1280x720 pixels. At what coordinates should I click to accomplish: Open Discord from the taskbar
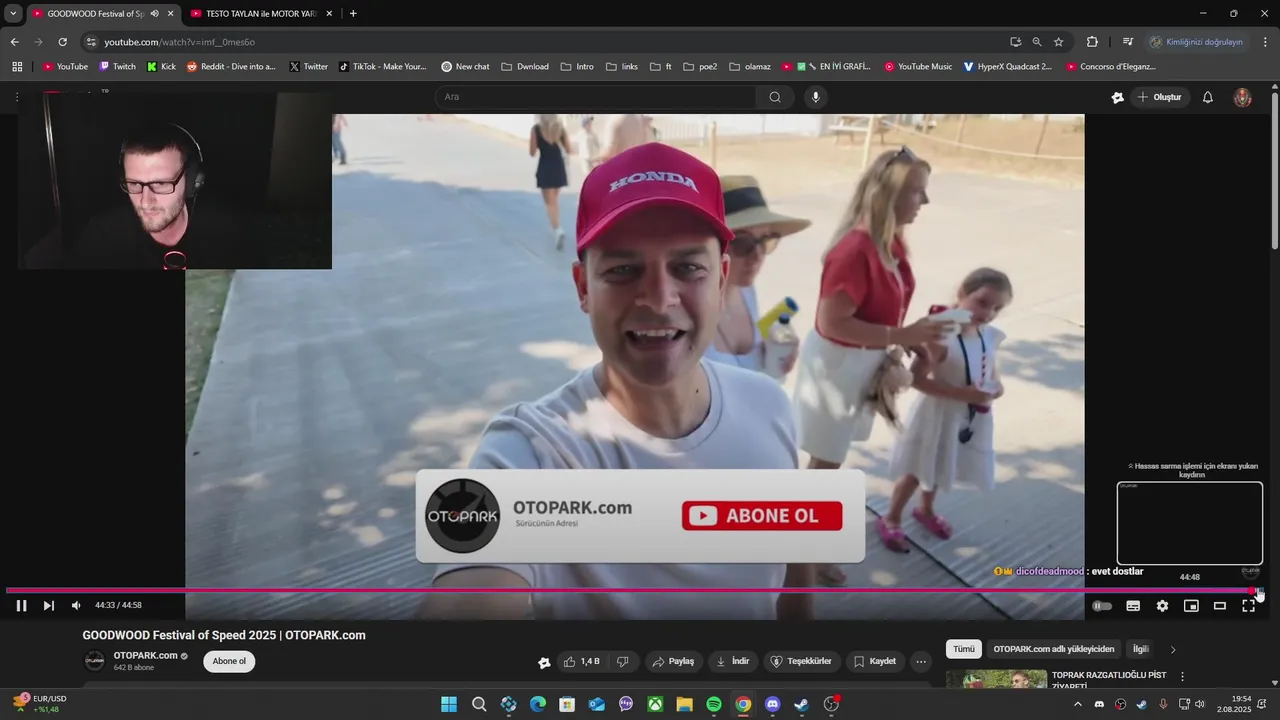pyautogui.click(x=772, y=704)
